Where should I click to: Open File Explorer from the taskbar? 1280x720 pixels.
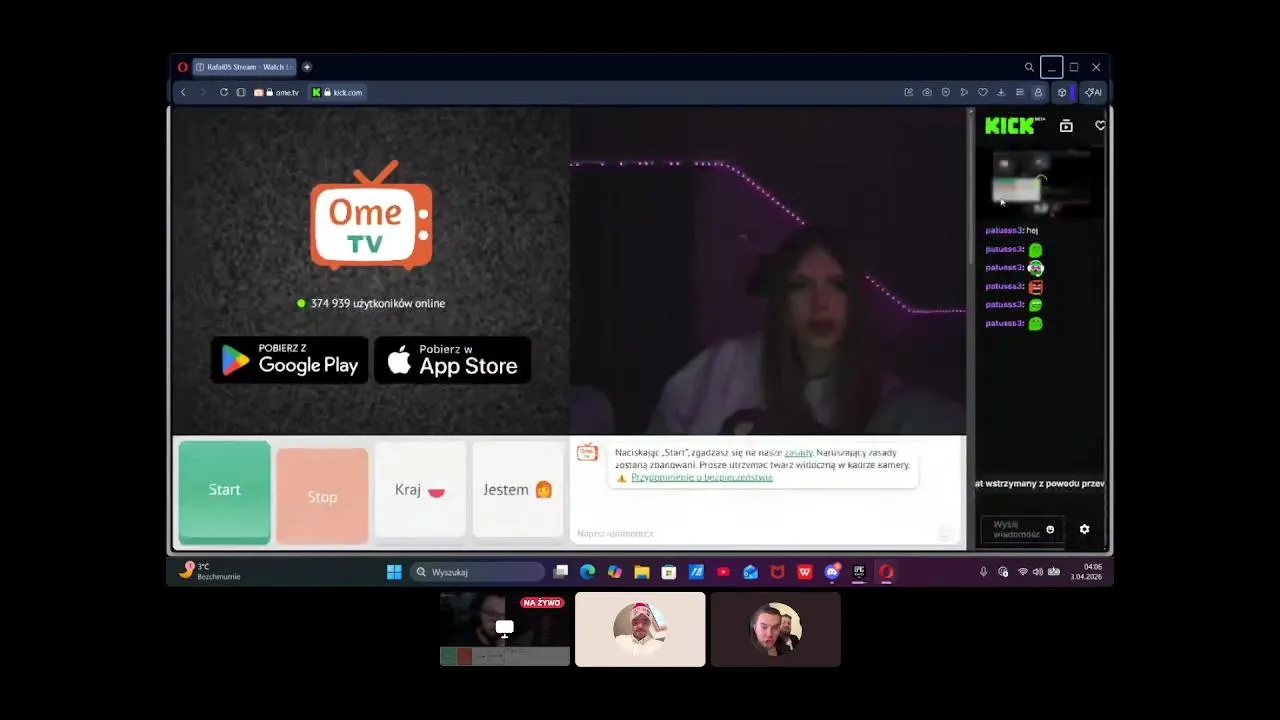pyautogui.click(x=642, y=572)
